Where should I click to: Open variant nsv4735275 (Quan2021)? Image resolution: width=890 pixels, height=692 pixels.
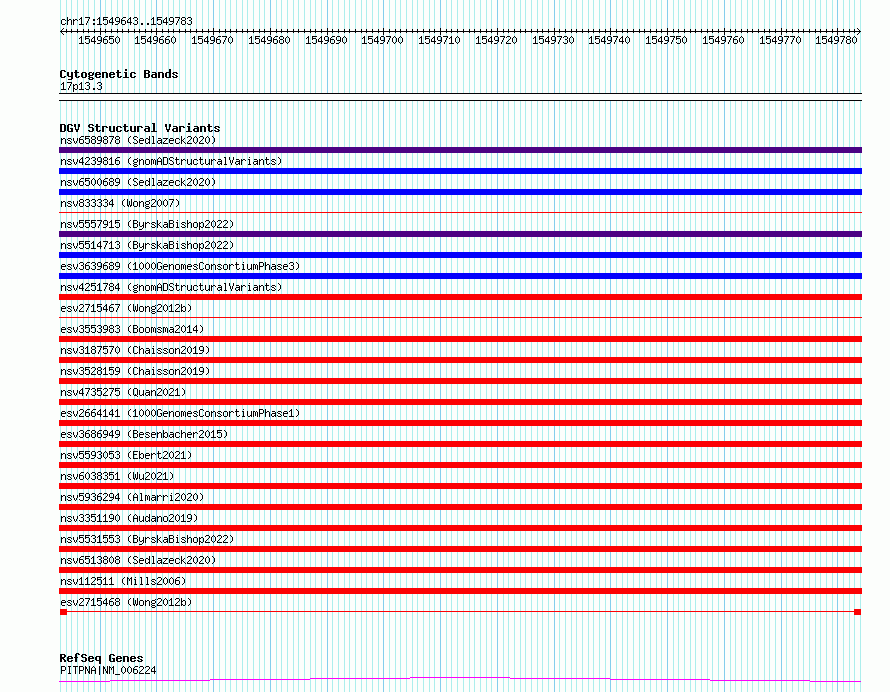pyautogui.click(x=123, y=392)
